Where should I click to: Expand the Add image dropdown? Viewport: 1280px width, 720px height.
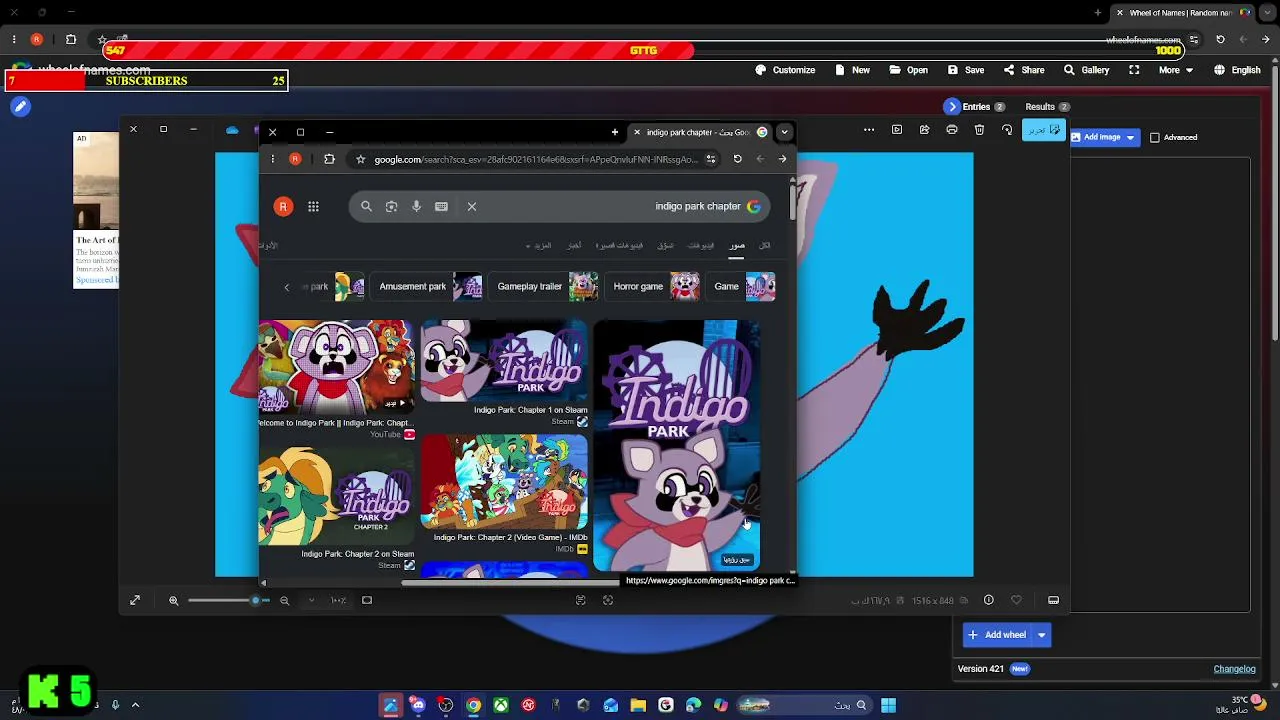tap(1130, 137)
